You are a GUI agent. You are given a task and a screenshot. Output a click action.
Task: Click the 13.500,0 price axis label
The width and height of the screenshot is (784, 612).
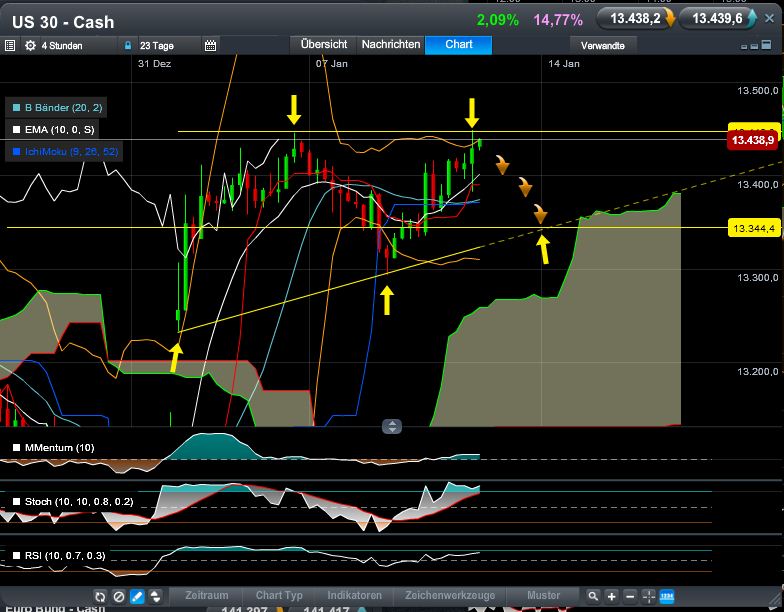(758, 90)
